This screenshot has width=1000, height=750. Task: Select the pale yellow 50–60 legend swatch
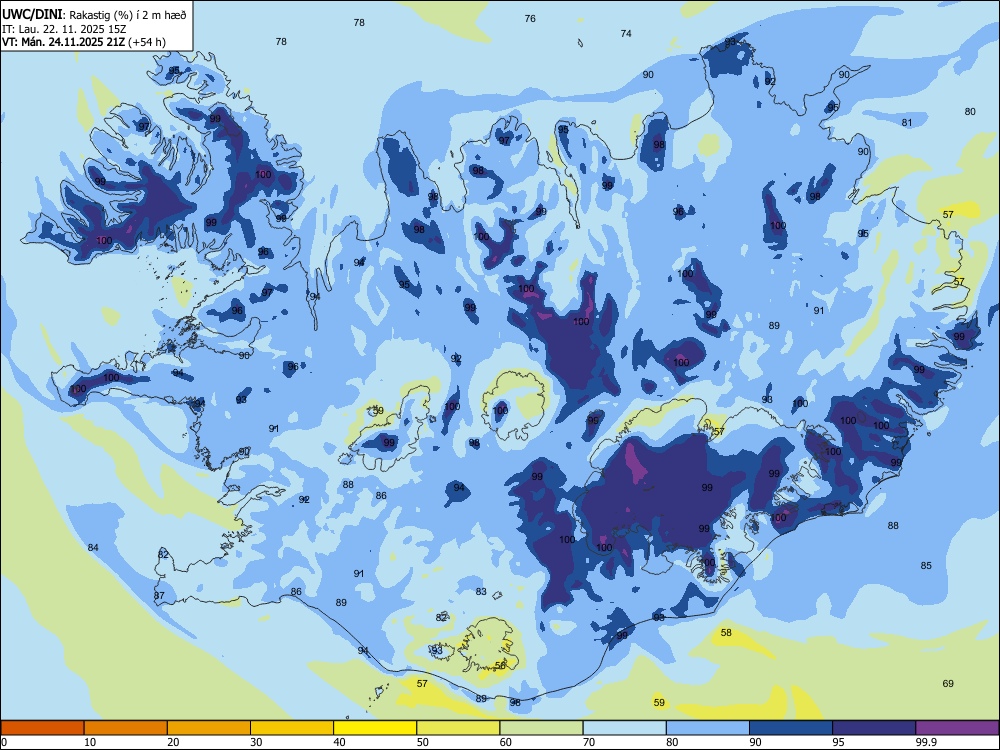(x=458, y=728)
